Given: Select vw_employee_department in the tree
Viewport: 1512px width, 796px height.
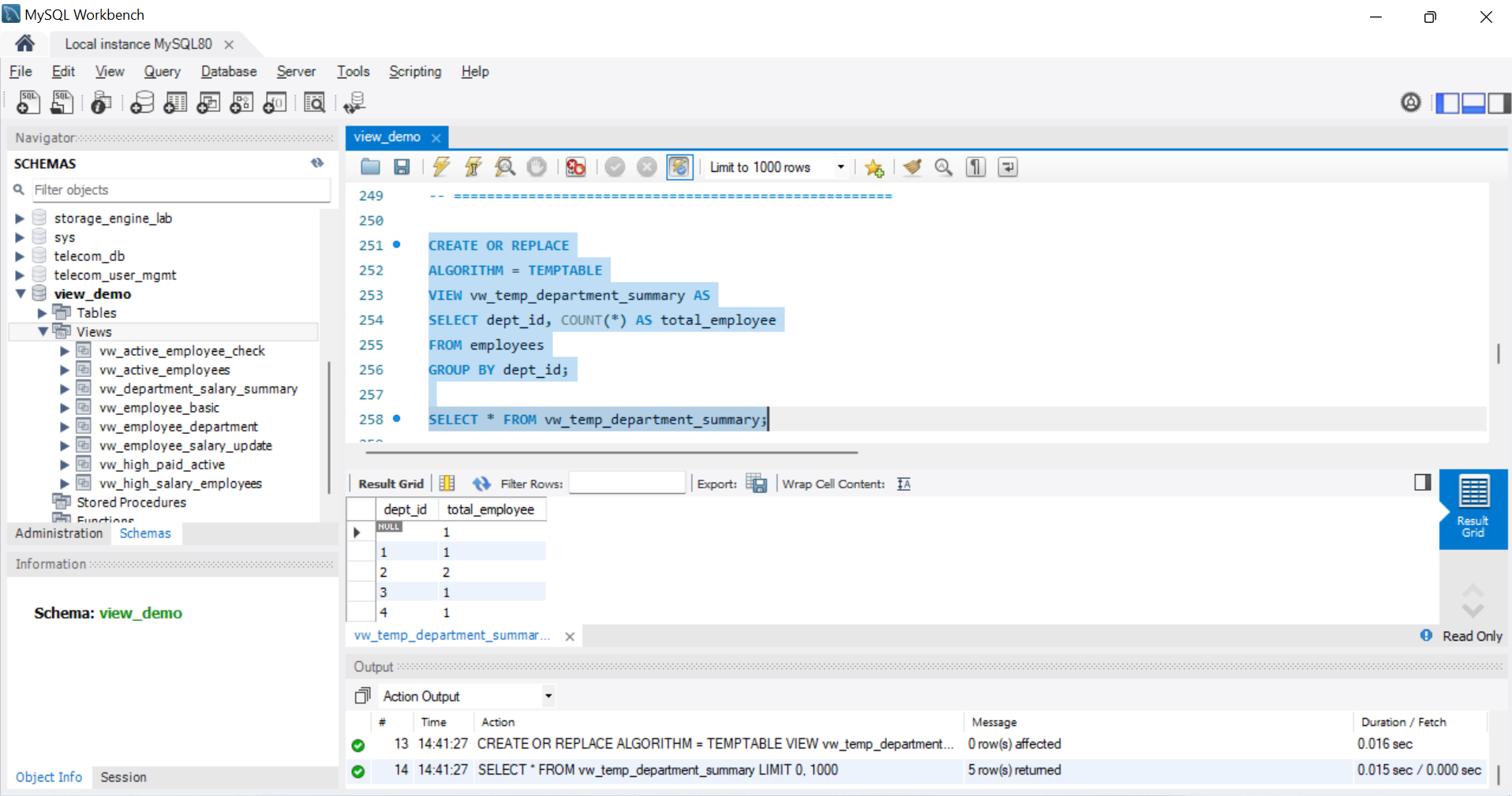Looking at the screenshot, I should 178,427.
